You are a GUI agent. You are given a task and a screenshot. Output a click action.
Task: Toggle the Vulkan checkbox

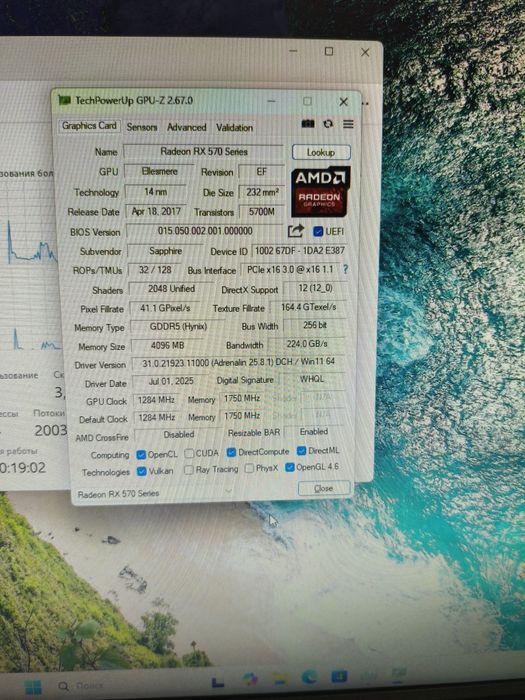coord(142,471)
